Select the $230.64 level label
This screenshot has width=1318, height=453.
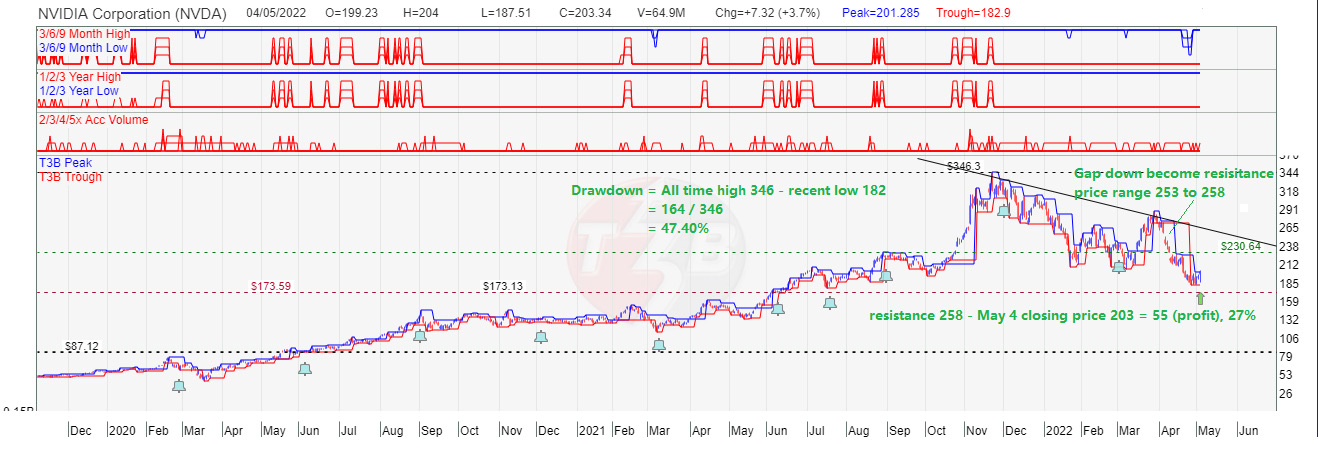pyautogui.click(x=1240, y=245)
